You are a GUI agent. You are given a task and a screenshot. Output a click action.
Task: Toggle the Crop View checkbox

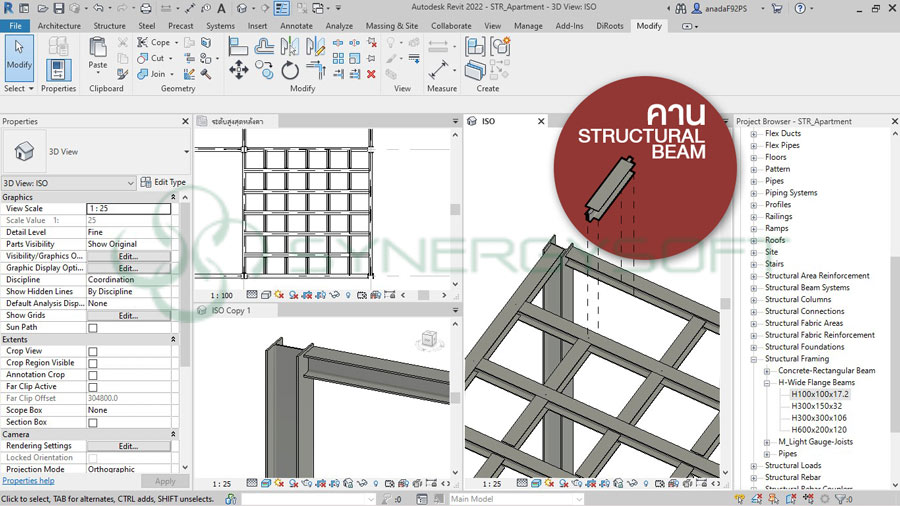coord(93,351)
